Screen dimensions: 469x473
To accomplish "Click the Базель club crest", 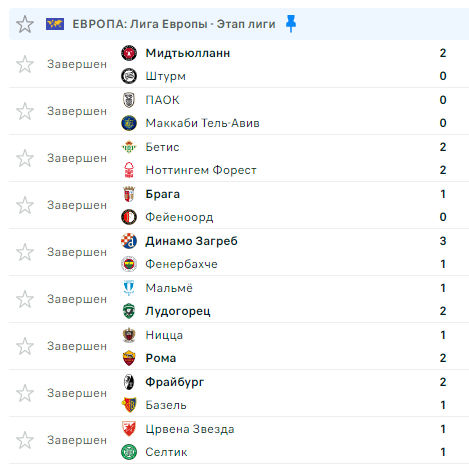I will pyautogui.click(x=129, y=405).
